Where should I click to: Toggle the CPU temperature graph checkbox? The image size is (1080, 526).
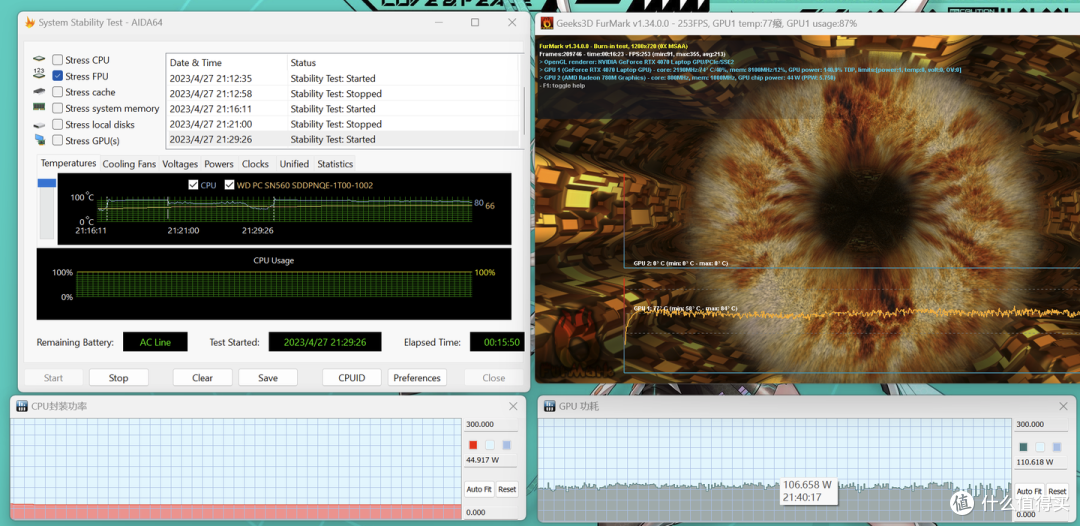pos(193,185)
